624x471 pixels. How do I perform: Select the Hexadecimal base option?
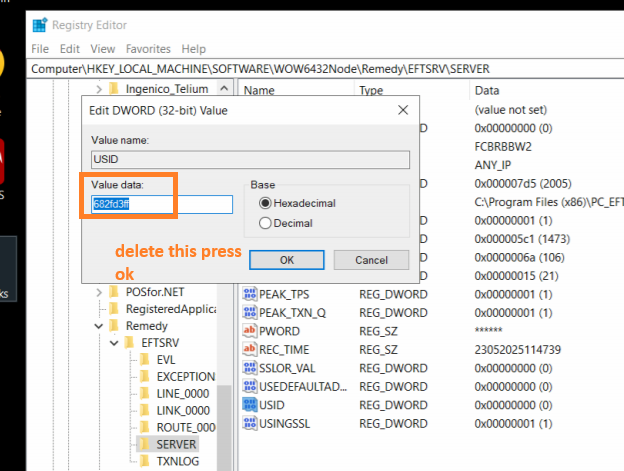(265, 203)
